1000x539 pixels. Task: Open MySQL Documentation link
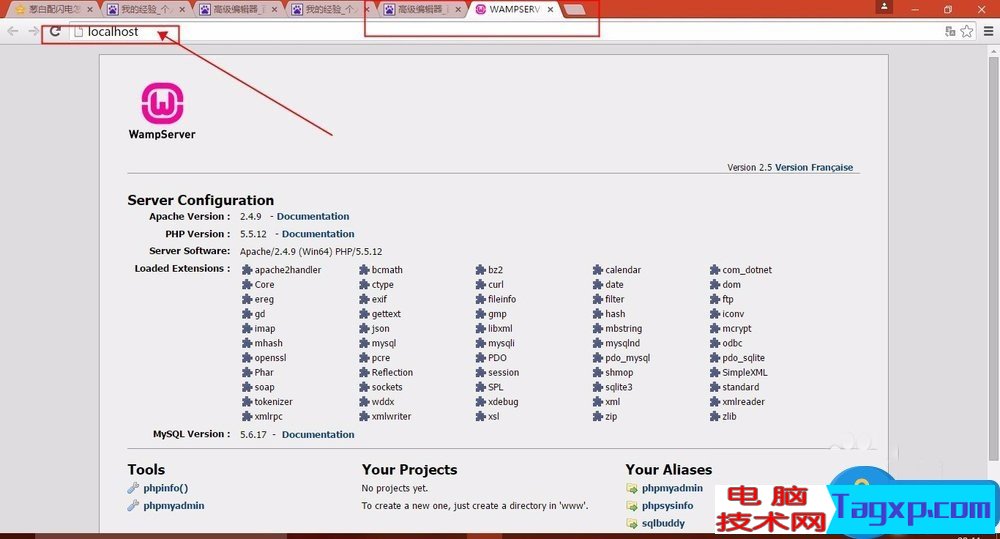click(x=318, y=434)
